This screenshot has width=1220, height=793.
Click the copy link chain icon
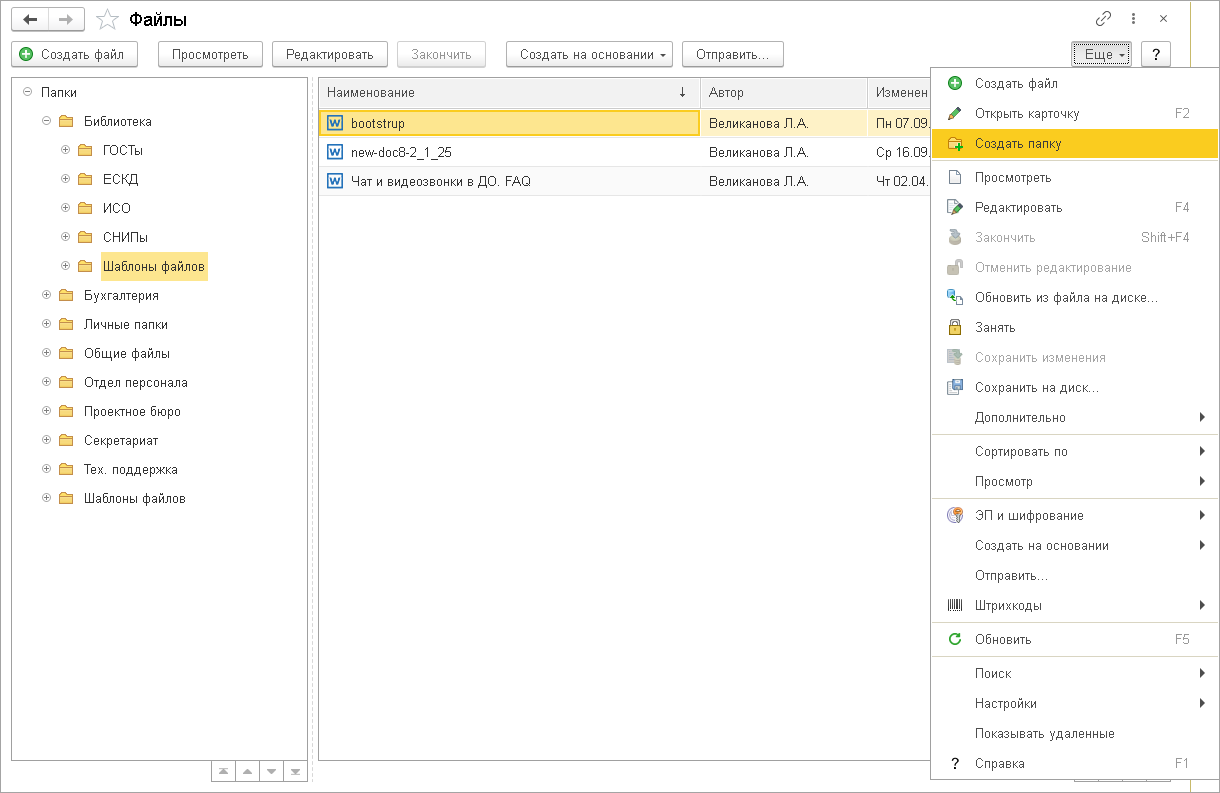click(1104, 19)
